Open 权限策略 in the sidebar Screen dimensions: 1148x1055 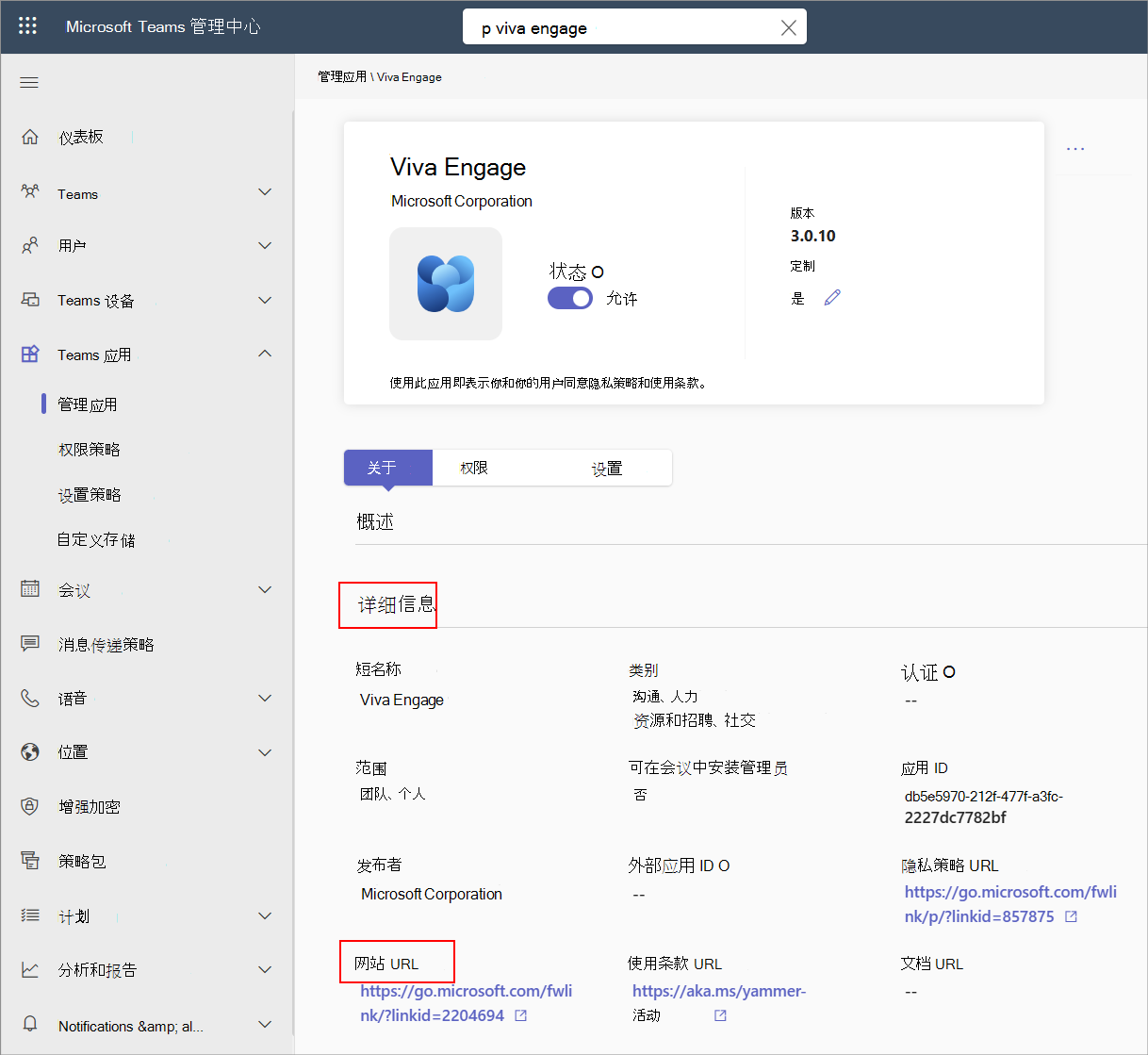click(x=90, y=450)
